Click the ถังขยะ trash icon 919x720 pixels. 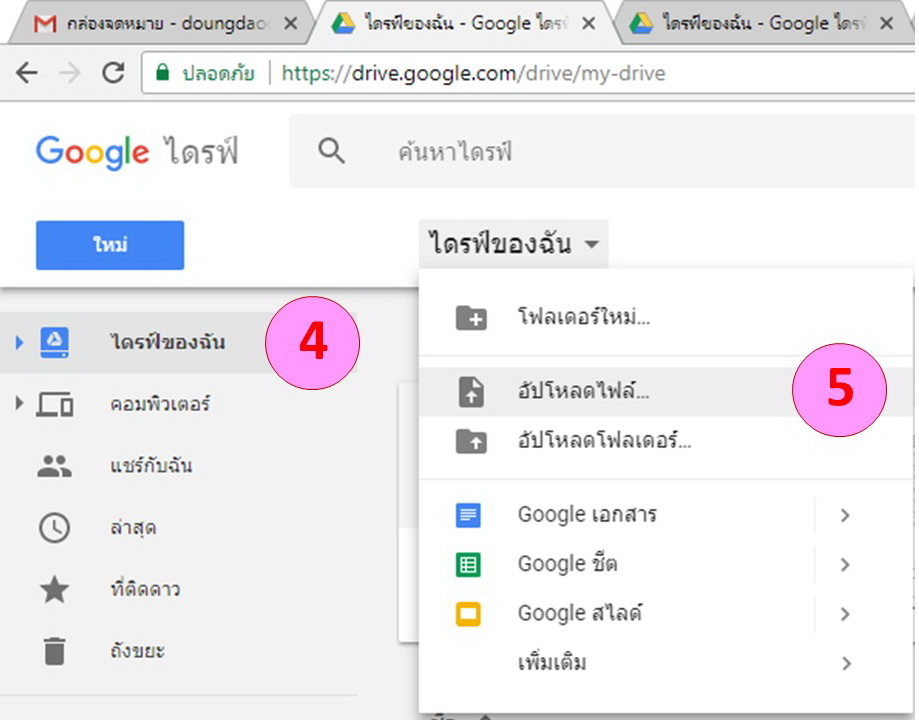55,651
